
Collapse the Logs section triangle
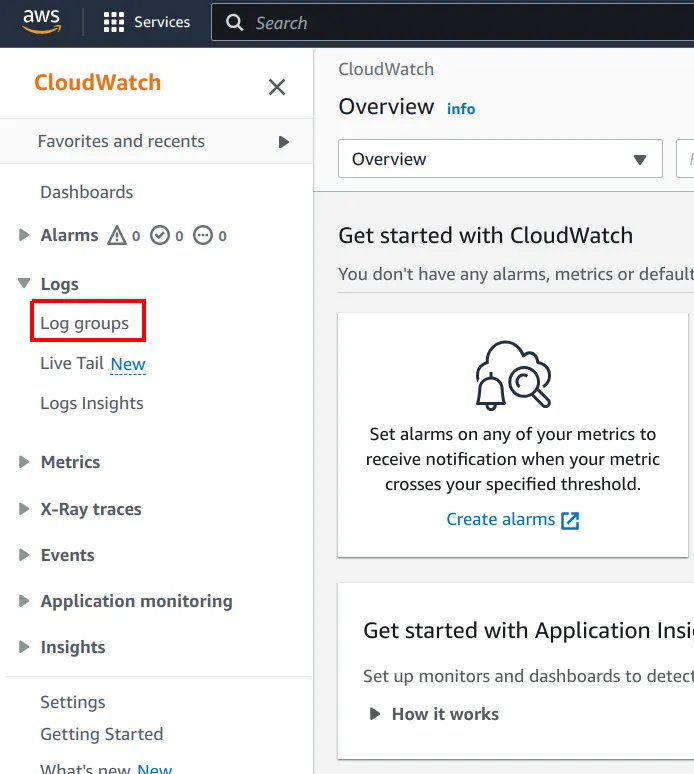coord(24,283)
